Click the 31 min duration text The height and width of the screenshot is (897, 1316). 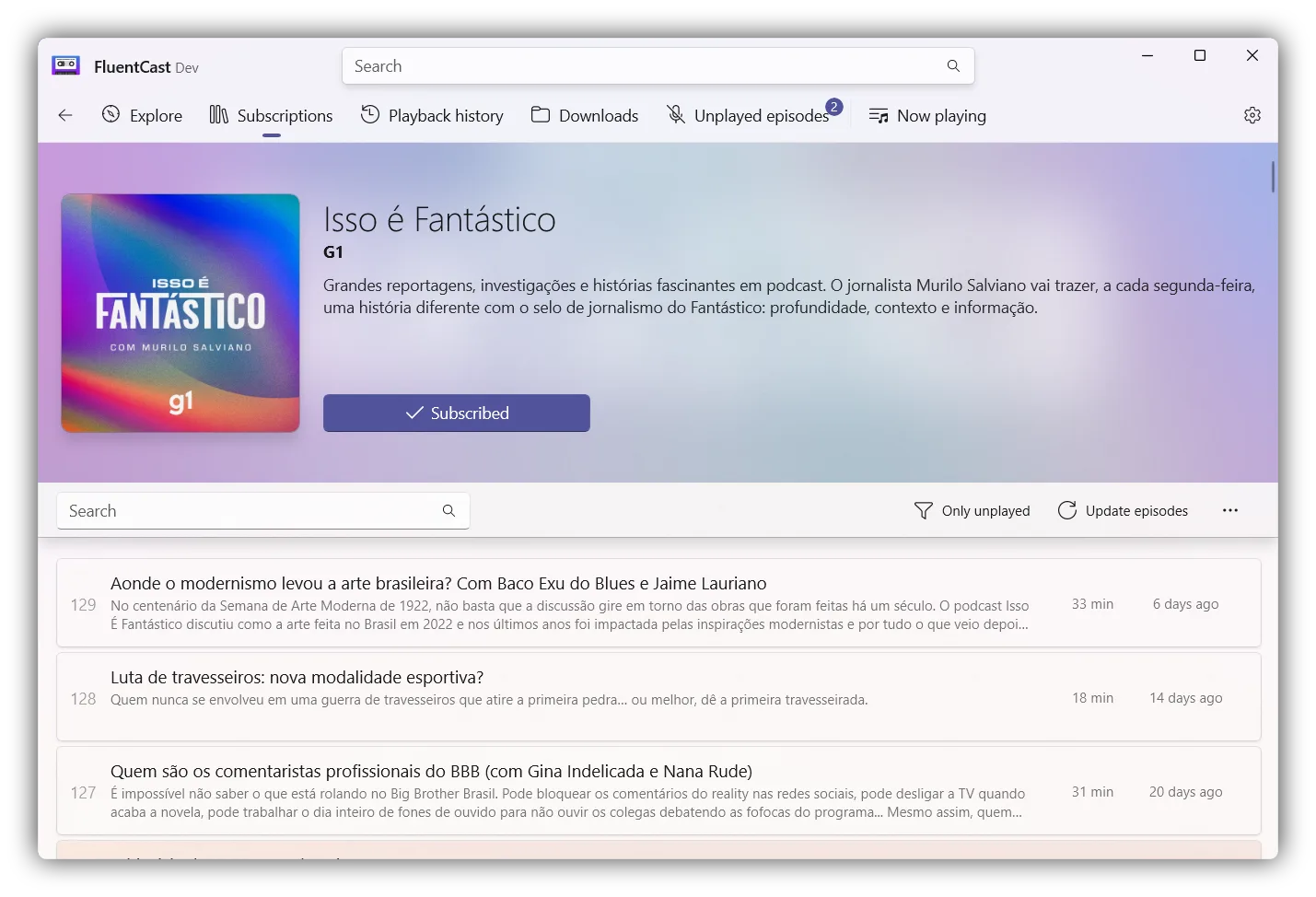point(1092,792)
